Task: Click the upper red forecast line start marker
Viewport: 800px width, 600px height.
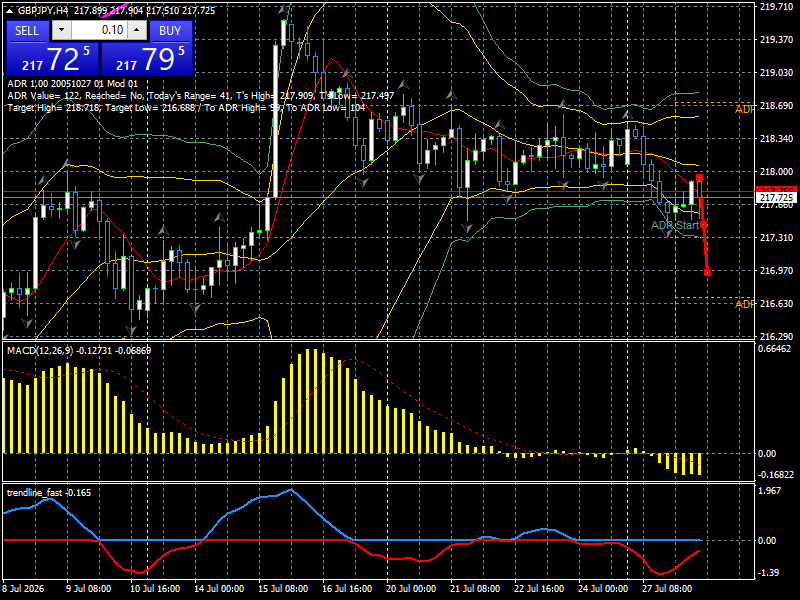Action: (x=699, y=178)
